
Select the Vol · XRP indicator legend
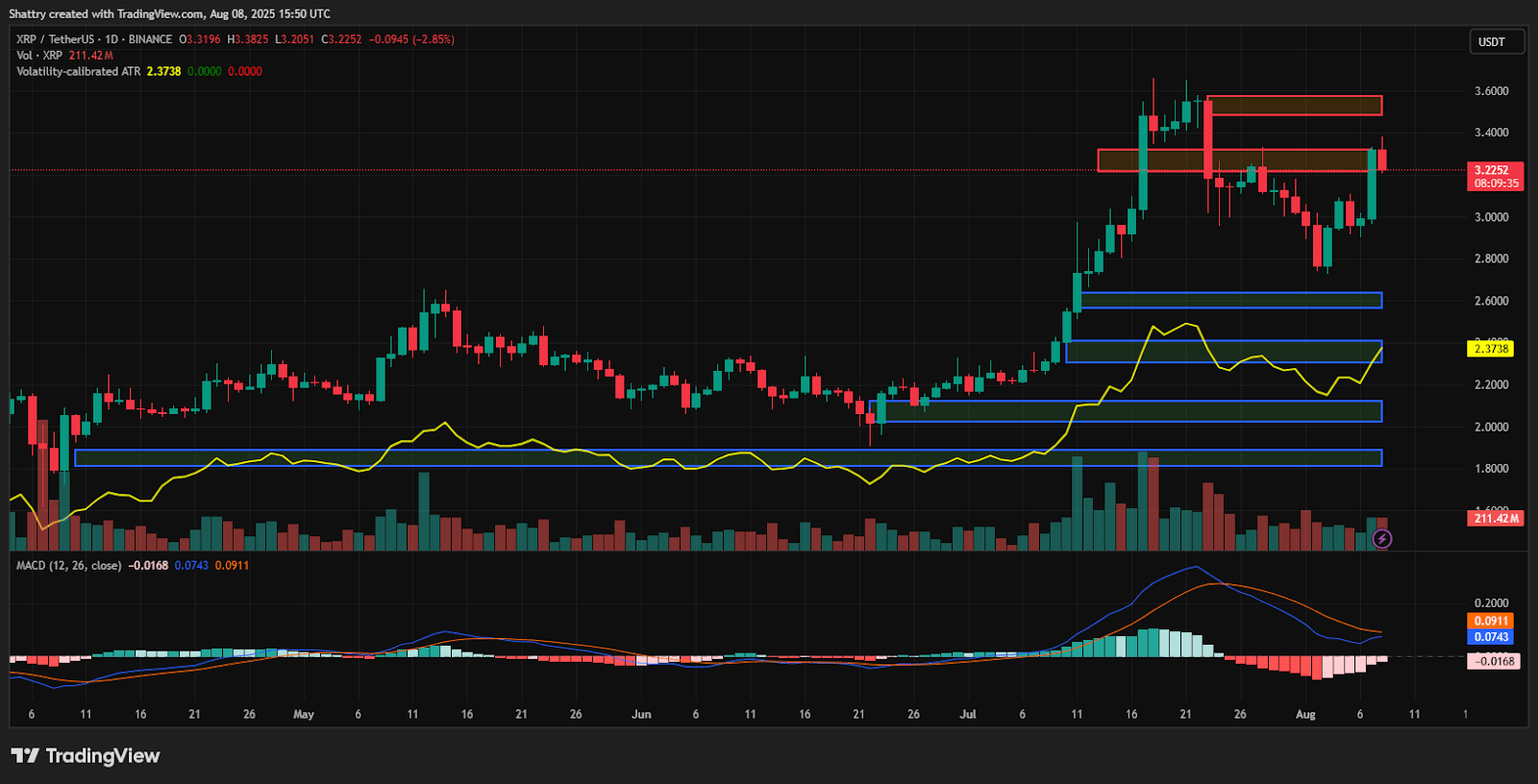[38, 56]
